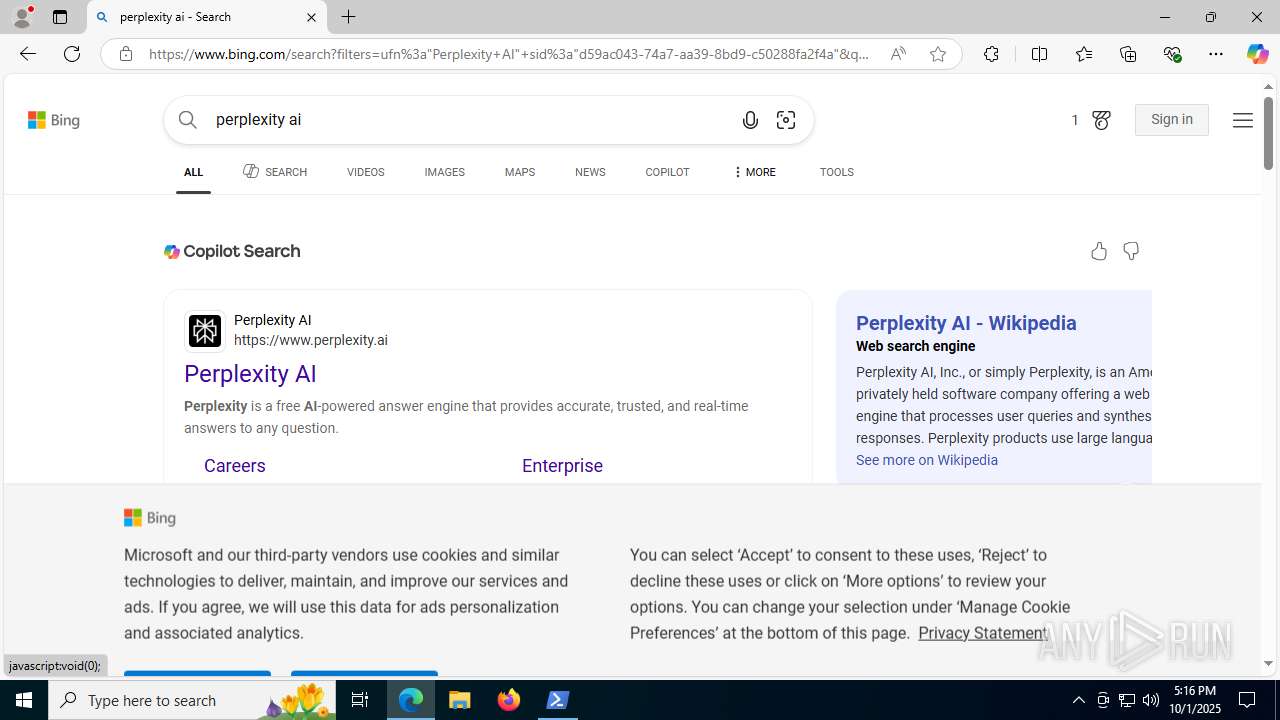This screenshot has height=720, width=1280.
Task: Open the Windows Start menu
Action: pos(24,700)
